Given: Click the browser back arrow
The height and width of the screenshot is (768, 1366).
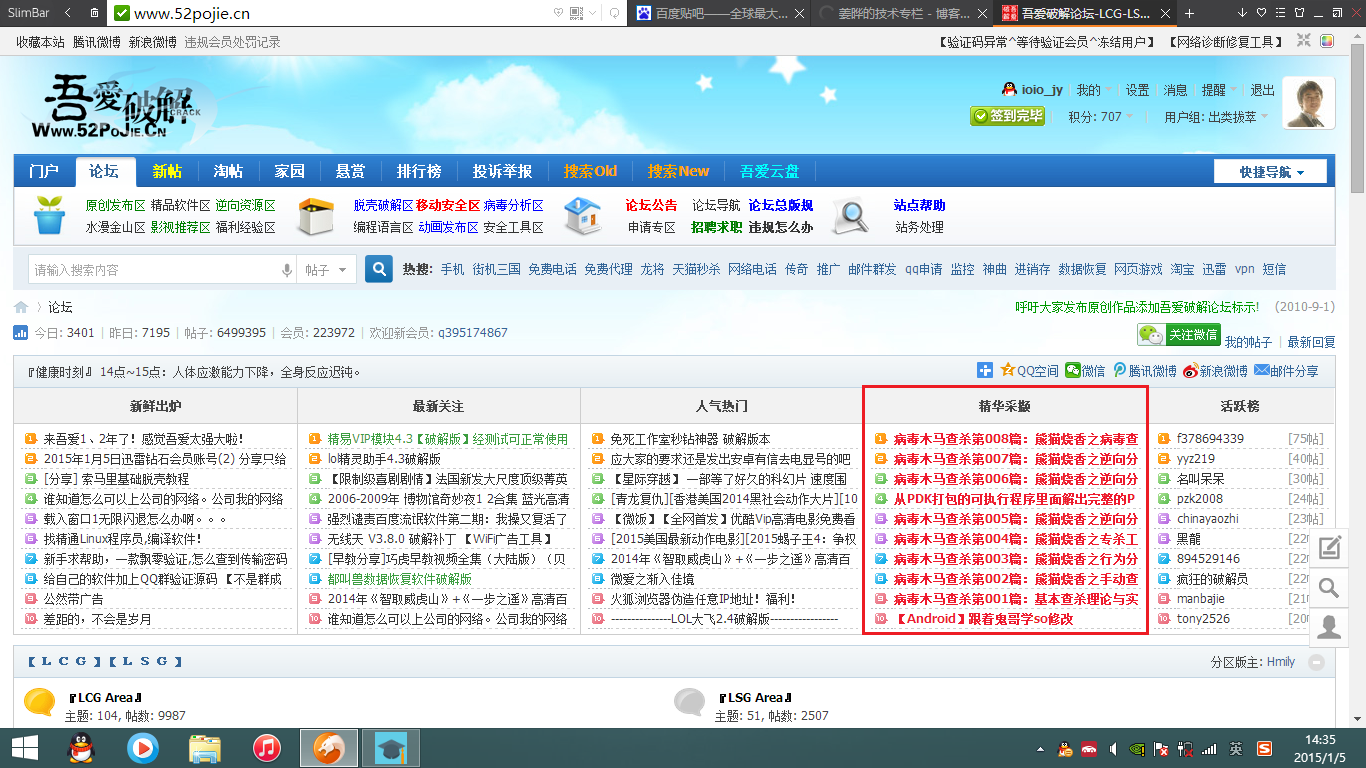Looking at the screenshot, I should click(x=67, y=13).
